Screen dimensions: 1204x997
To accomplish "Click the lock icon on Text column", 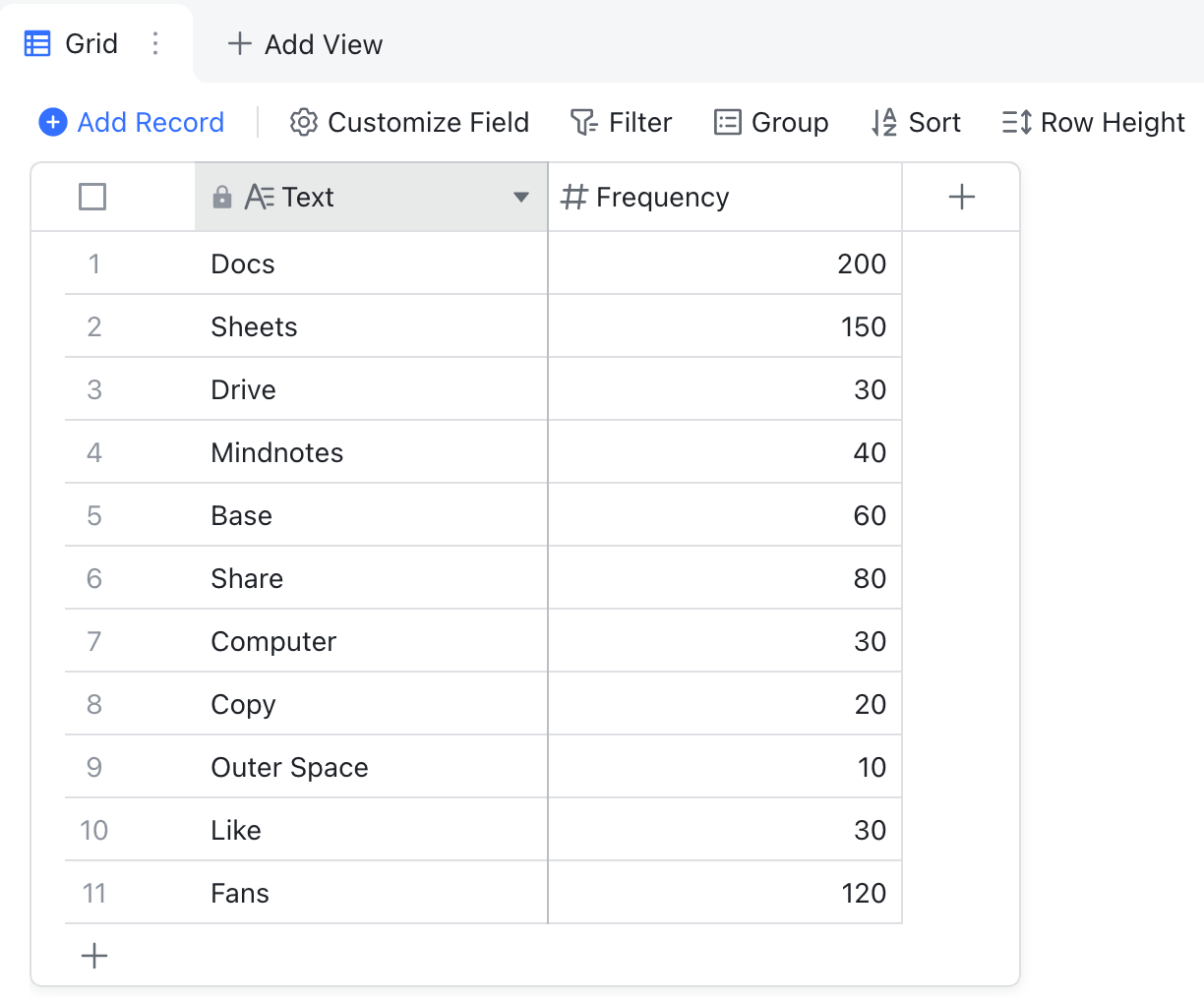I will (x=223, y=196).
